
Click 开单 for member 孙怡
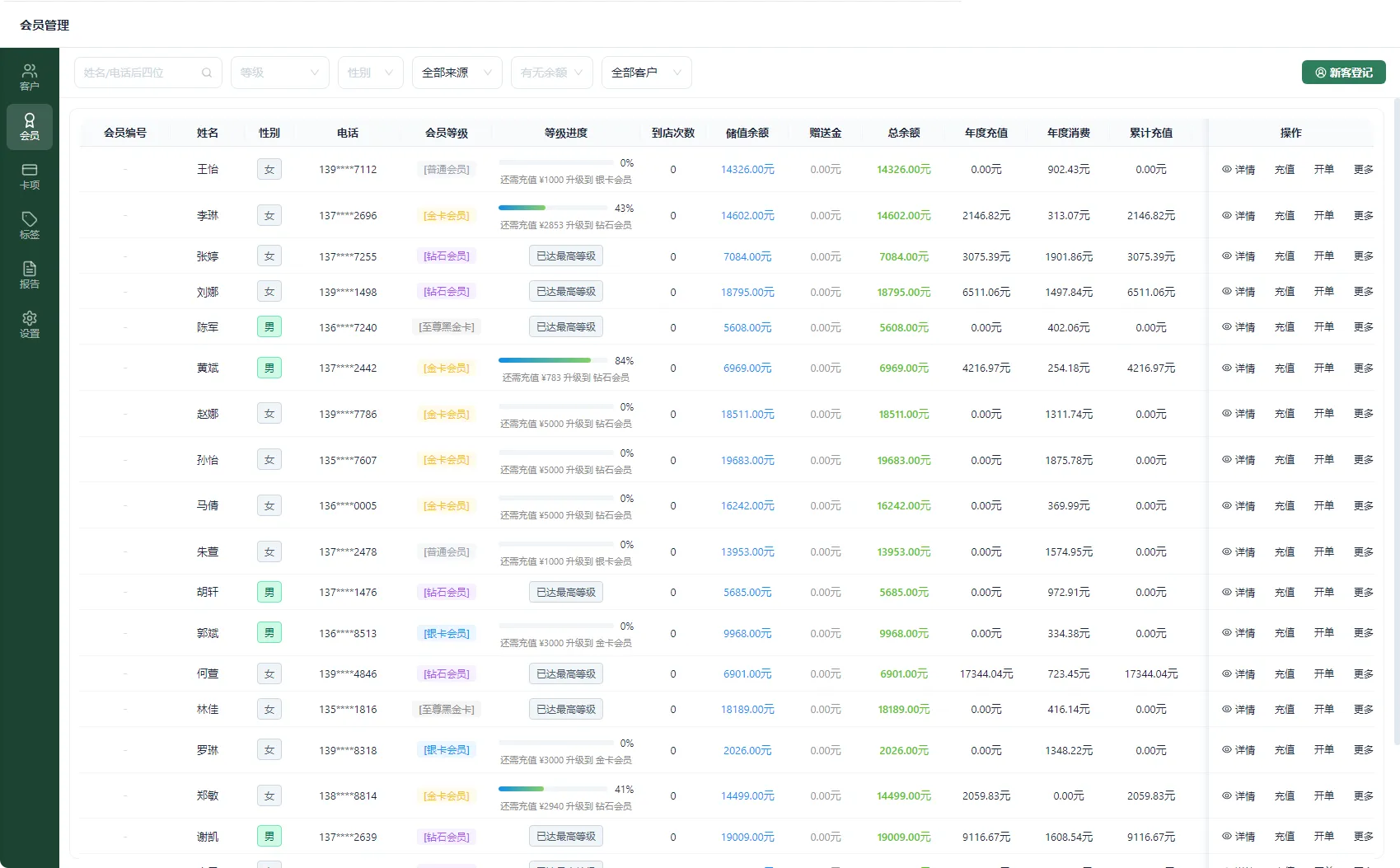point(1324,460)
